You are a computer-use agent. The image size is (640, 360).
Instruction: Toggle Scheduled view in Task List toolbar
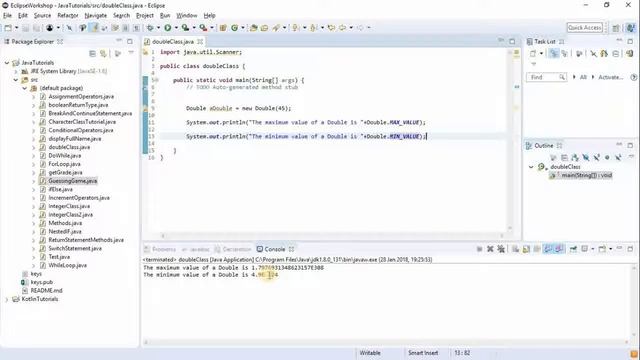[564, 53]
